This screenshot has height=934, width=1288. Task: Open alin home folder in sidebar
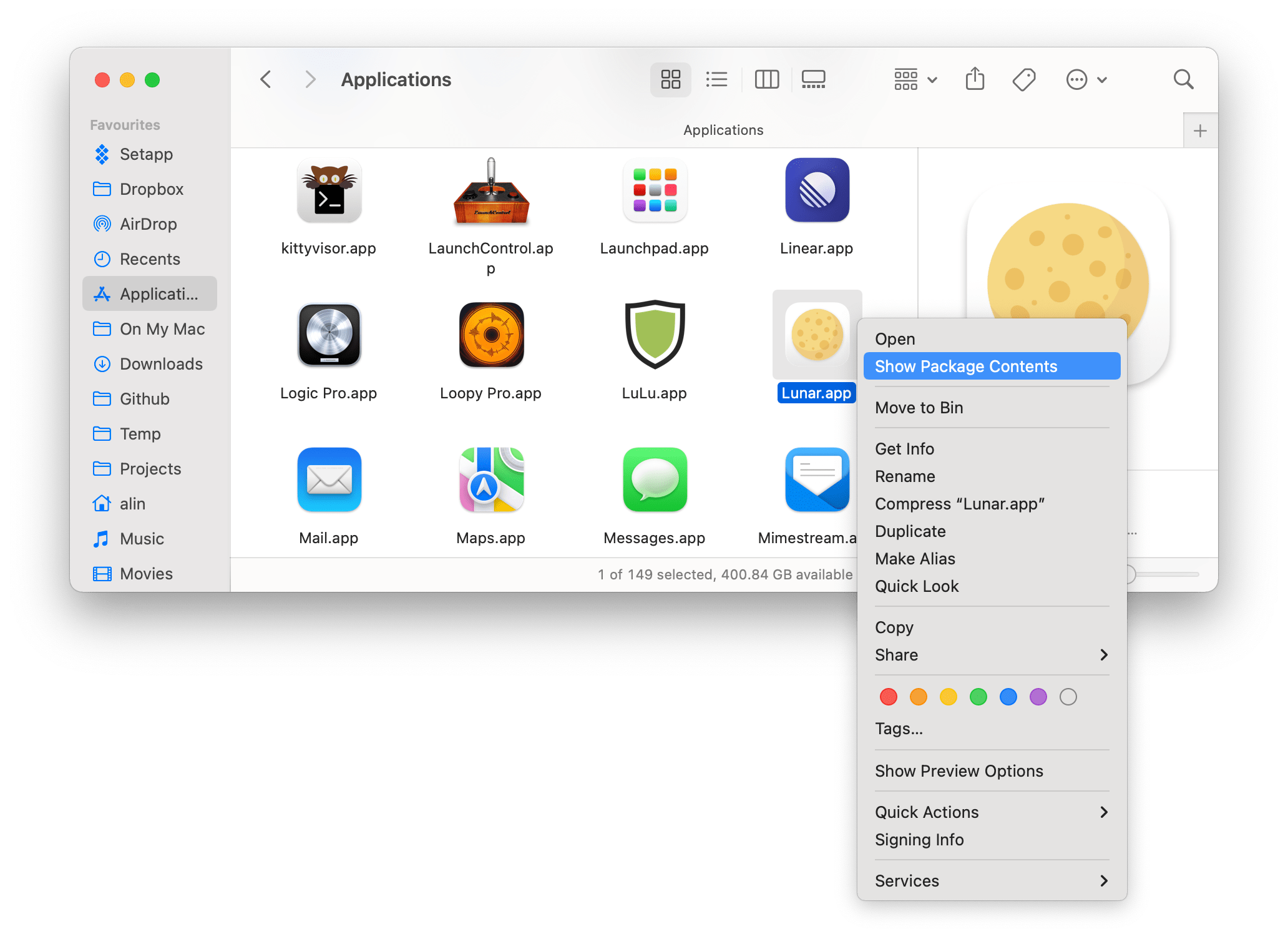(x=150, y=504)
